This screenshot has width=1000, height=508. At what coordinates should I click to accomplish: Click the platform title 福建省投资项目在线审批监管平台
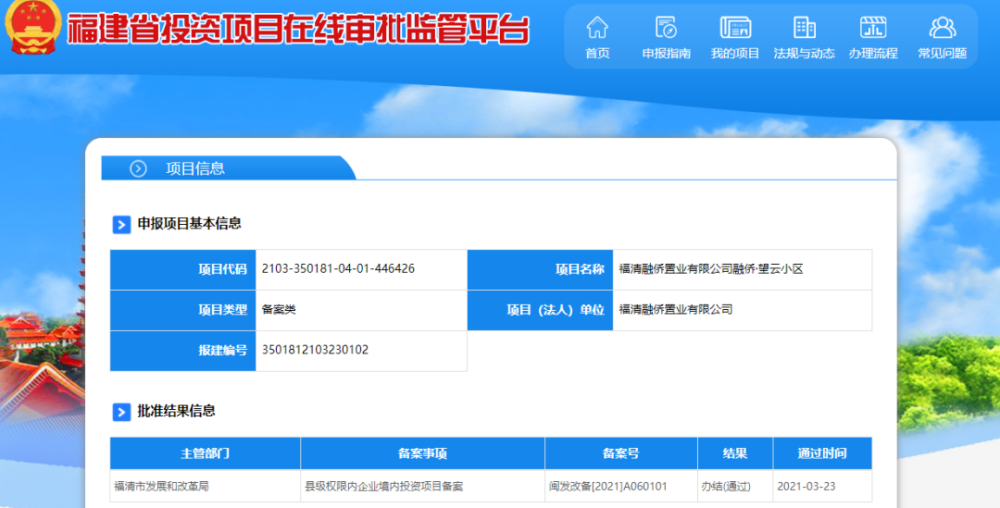pos(298,29)
